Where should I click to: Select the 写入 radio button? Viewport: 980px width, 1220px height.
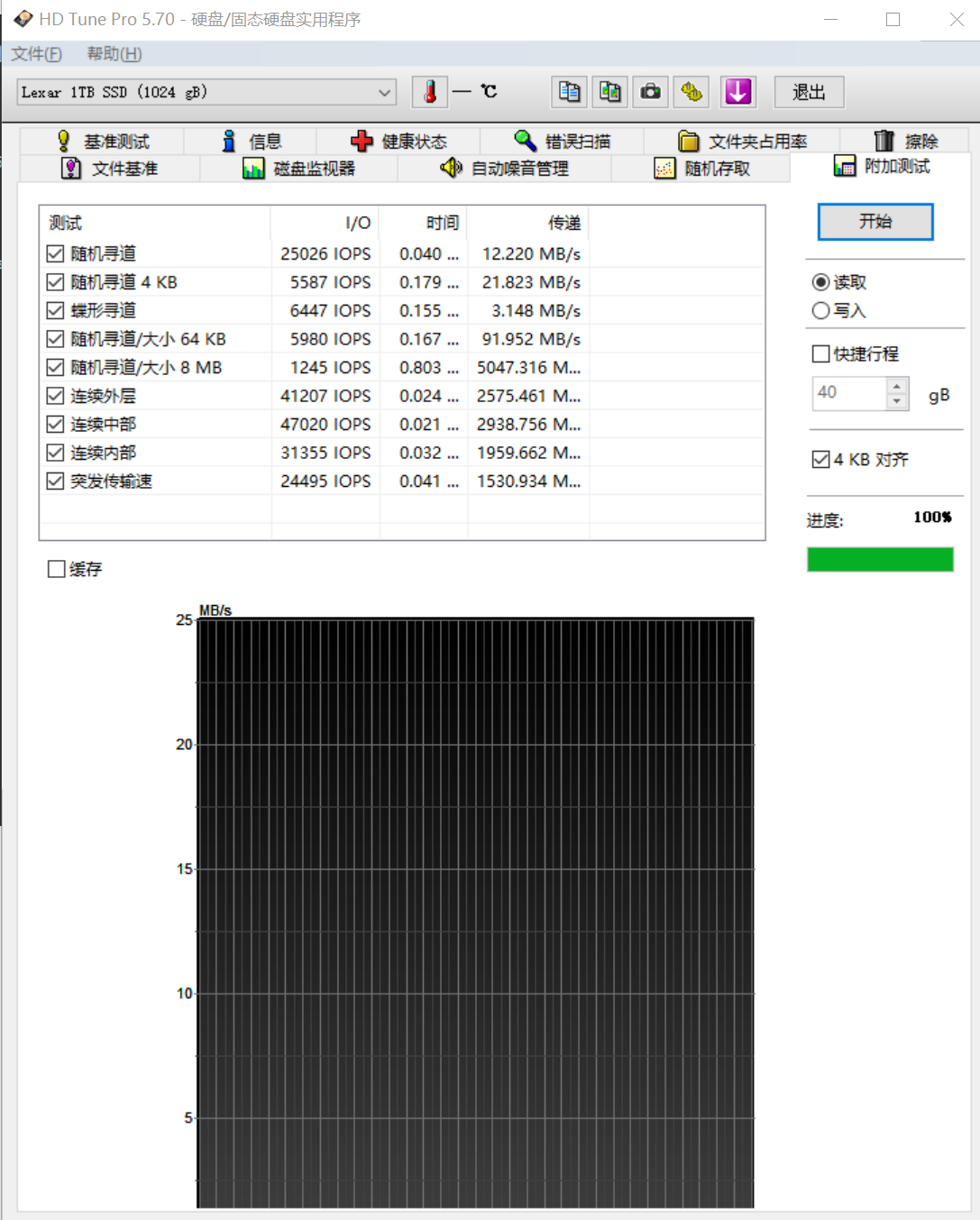[820, 310]
